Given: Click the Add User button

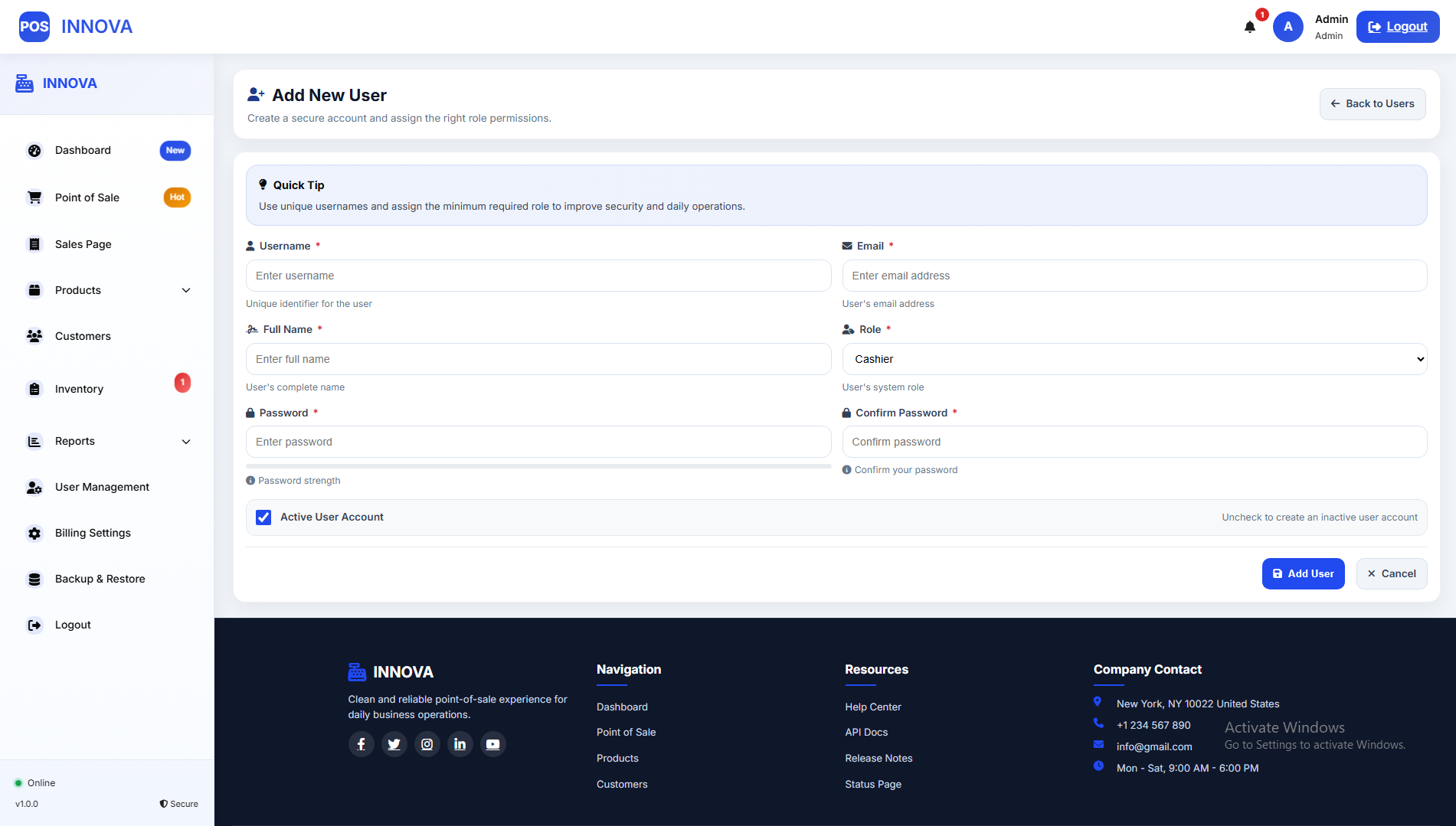Looking at the screenshot, I should tap(1303, 573).
